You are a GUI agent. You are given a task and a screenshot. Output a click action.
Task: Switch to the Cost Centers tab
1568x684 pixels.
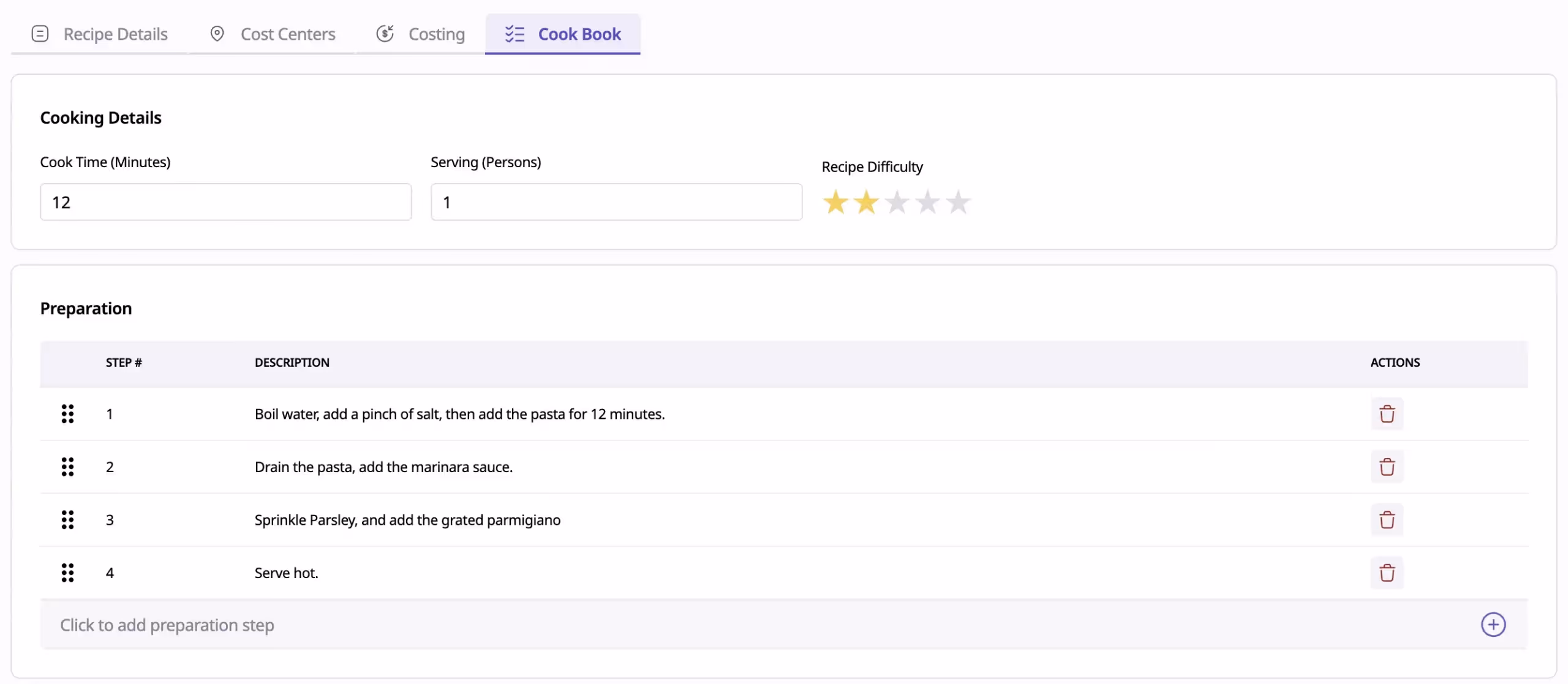288,34
